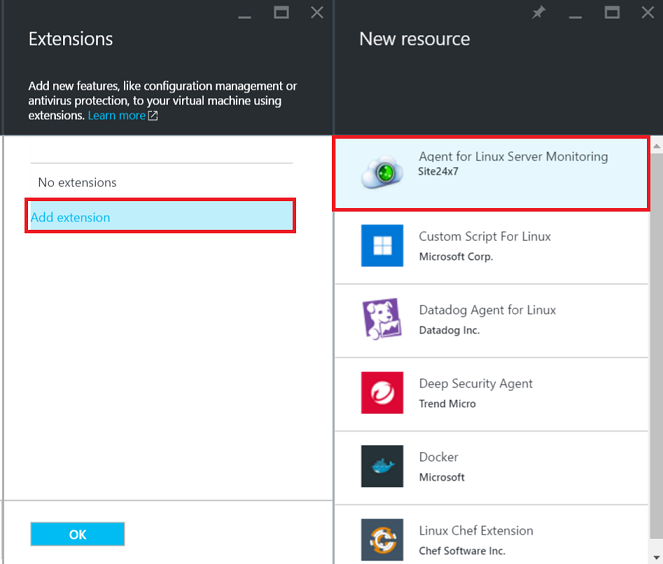The image size is (663, 564).
Task: Click the Docker whale icon
Action: (x=382, y=466)
